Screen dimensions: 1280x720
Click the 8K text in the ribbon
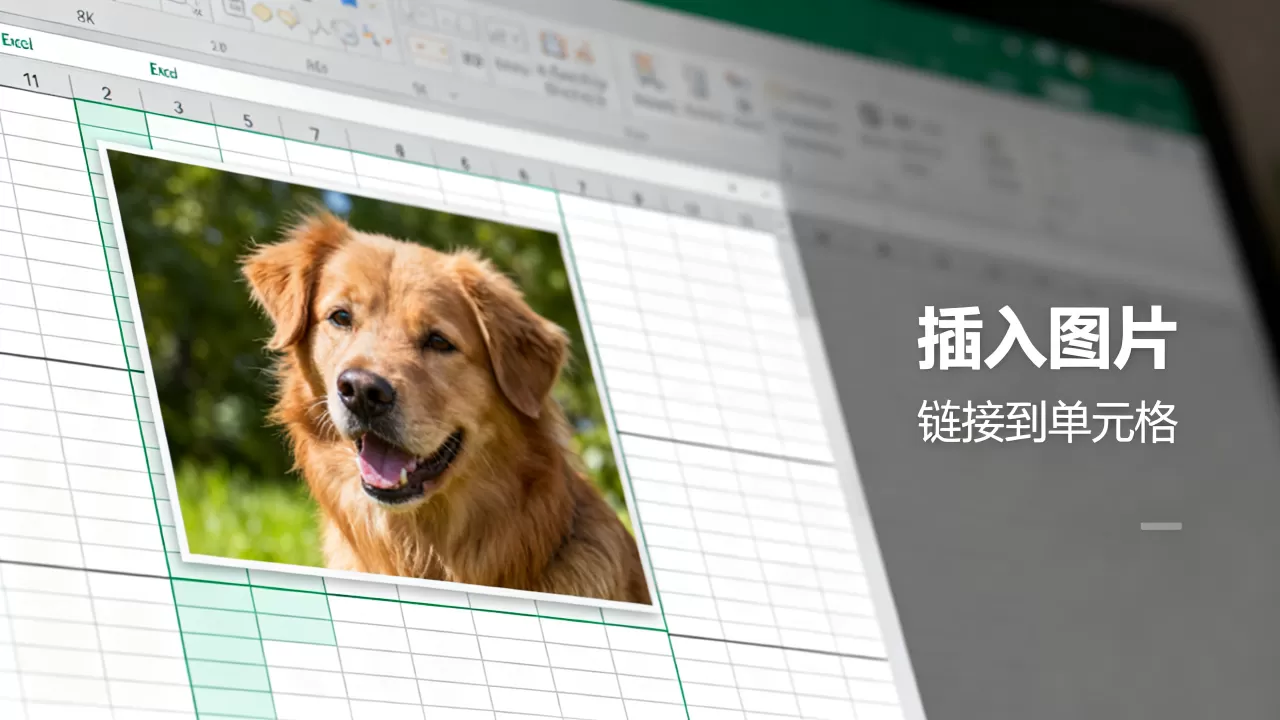pos(85,17)
